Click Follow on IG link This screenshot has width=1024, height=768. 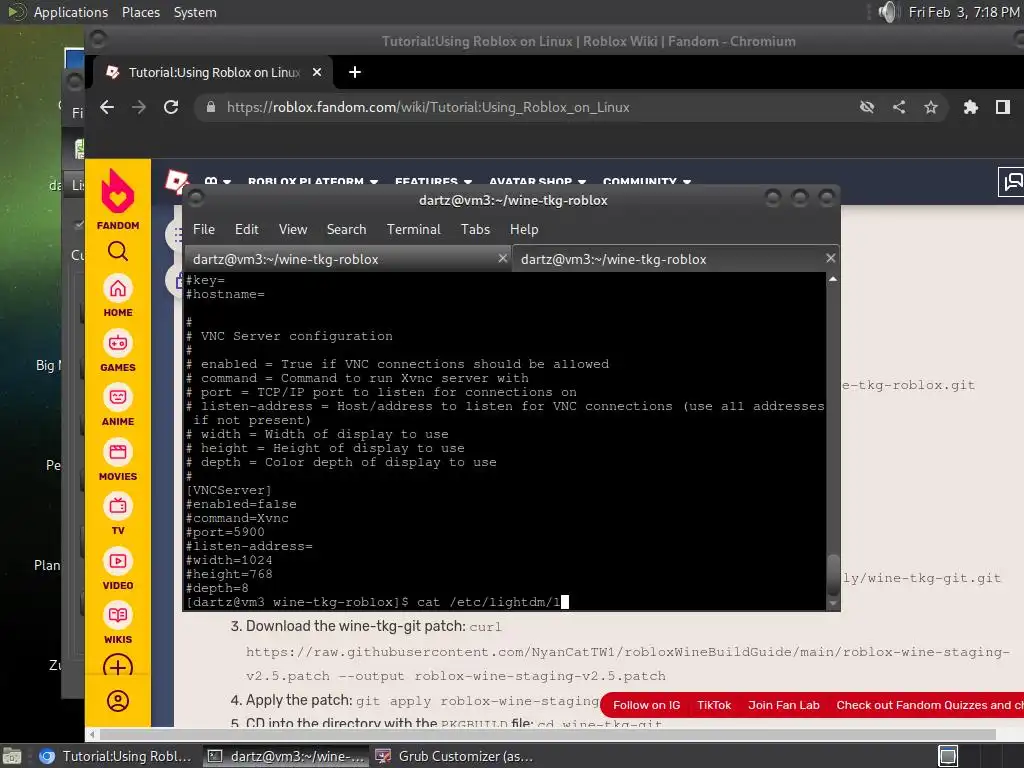tap(647, 705)
